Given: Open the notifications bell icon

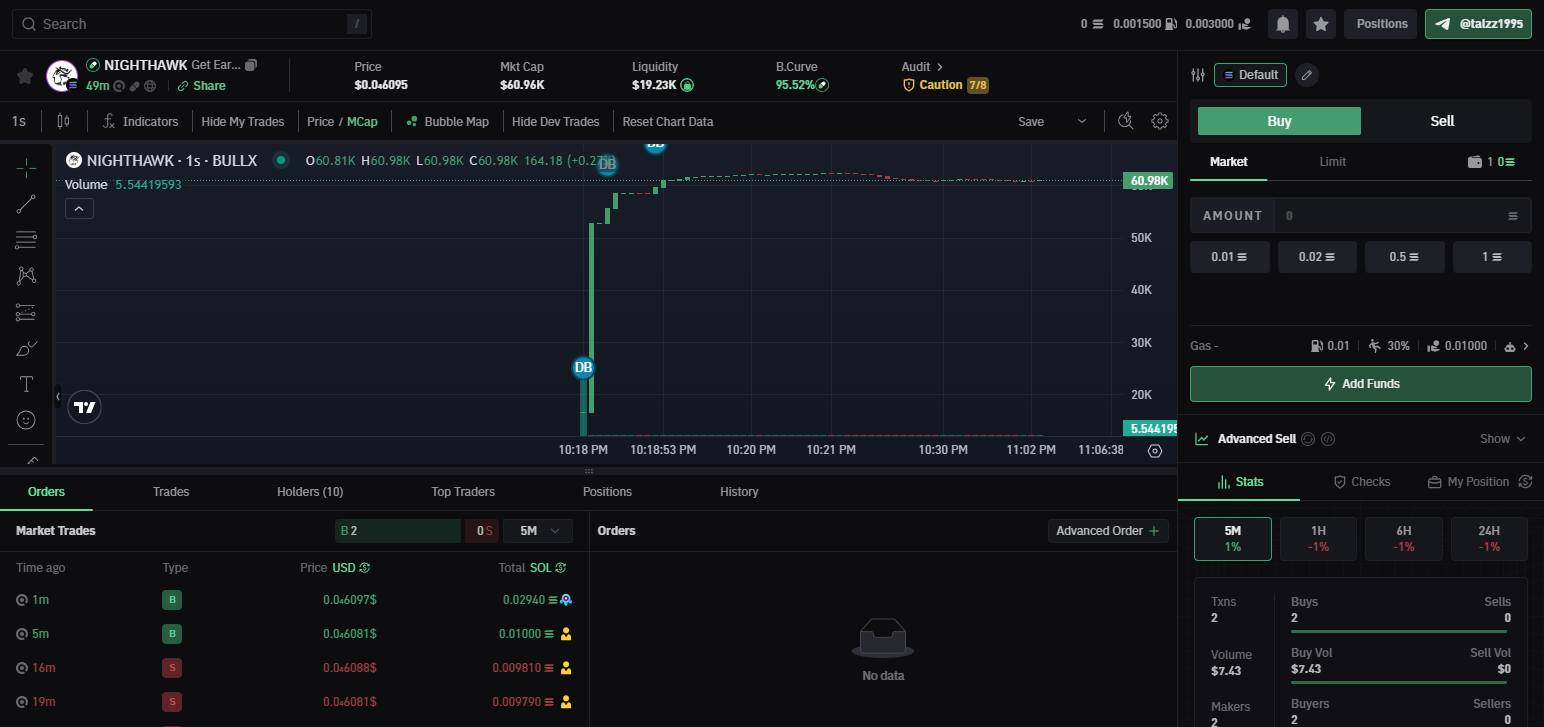Looking at the screenshot, I should 1282,24.
